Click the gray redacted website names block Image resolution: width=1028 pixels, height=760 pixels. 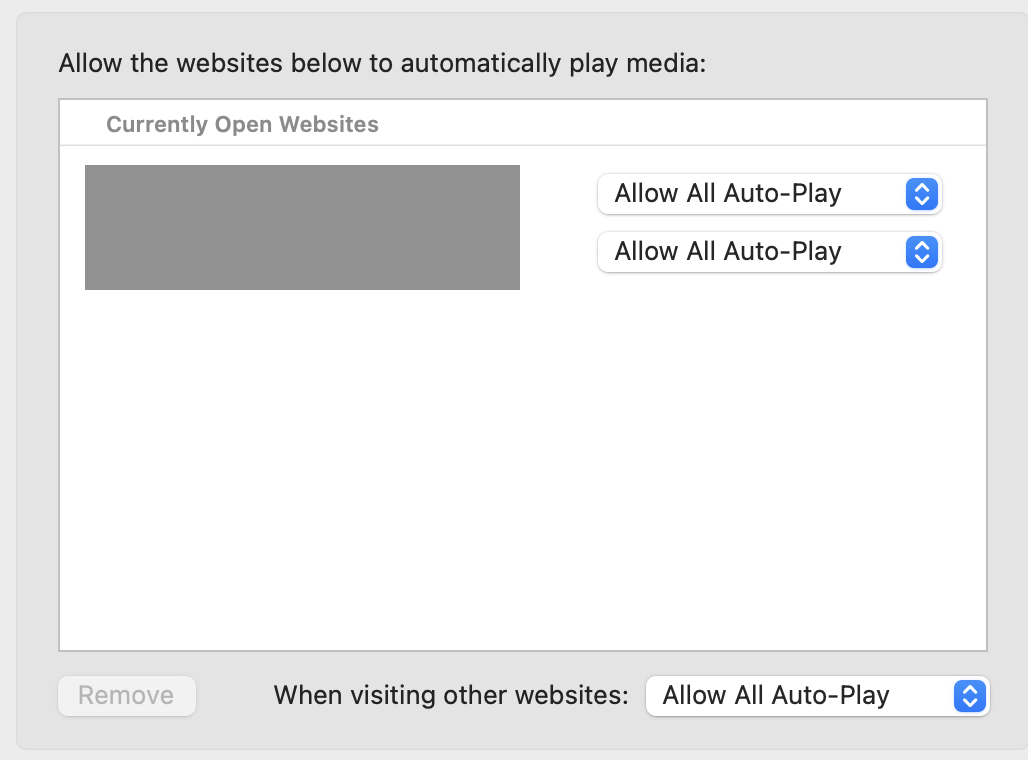[302, 227]
